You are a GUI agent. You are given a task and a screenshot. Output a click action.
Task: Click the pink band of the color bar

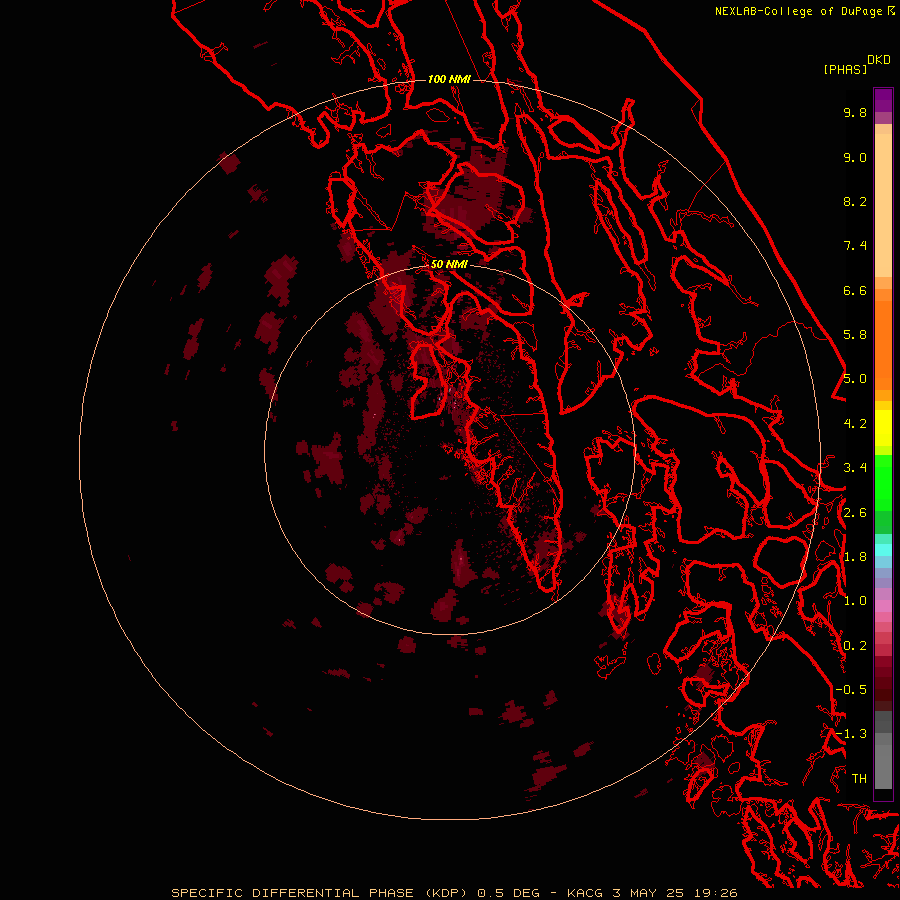click(x=883, y=606)
